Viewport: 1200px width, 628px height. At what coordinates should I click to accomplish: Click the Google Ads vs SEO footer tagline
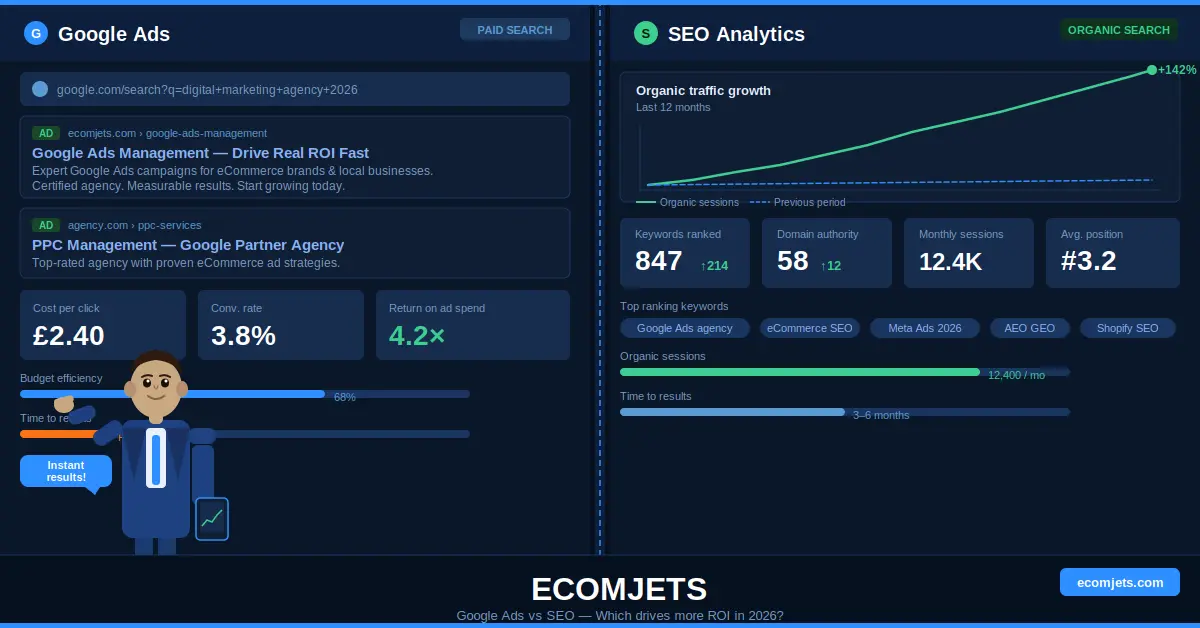[619, 616]
